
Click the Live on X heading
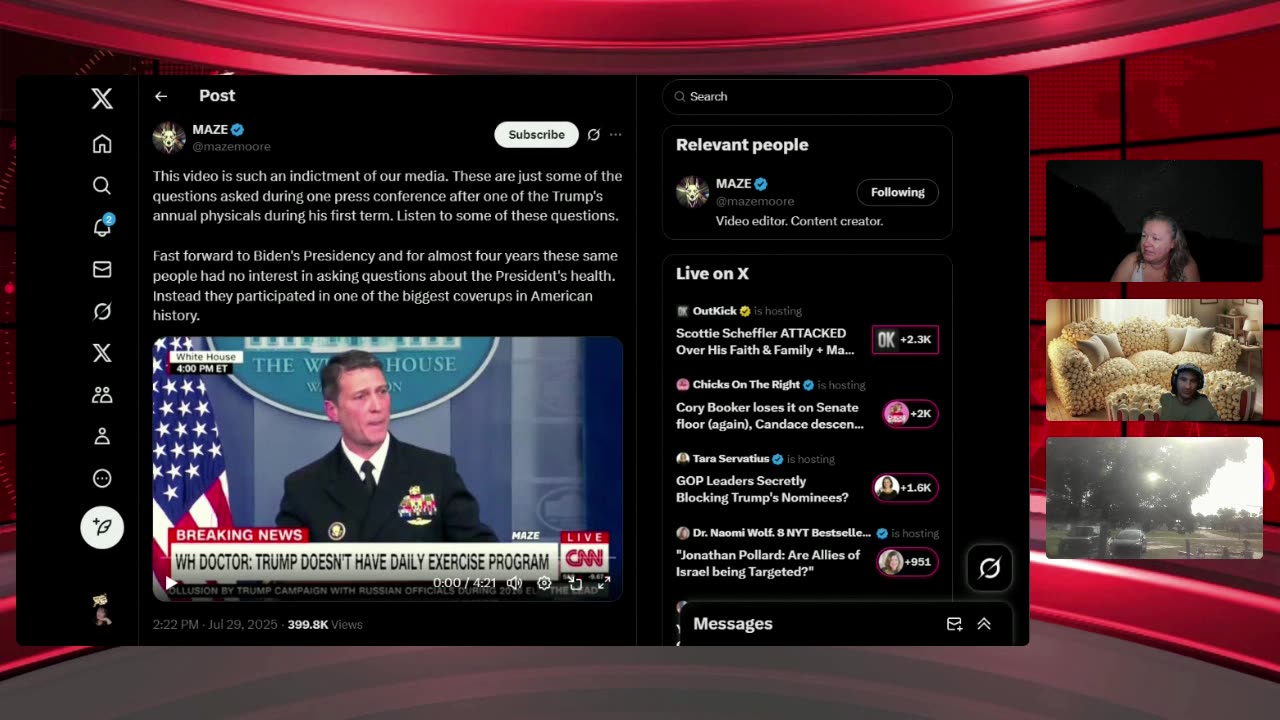coord(712,274)
